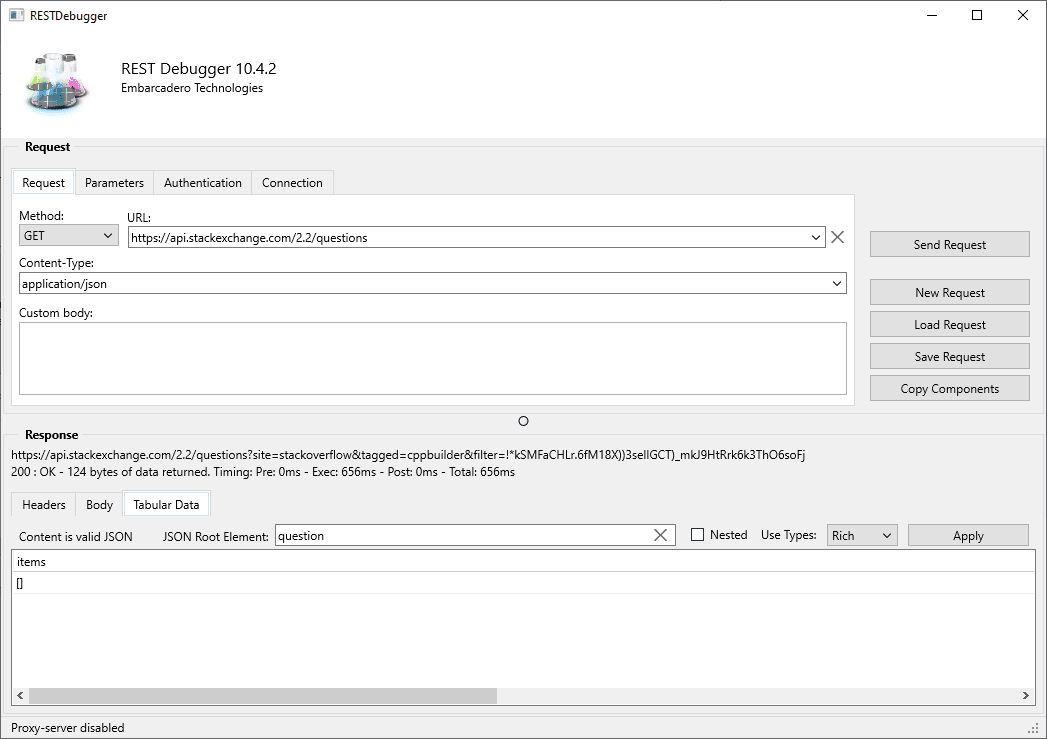This screenshot has height=739, width=1047.
Task: Switch to the Parameters tab
Action: click(114, 183)
